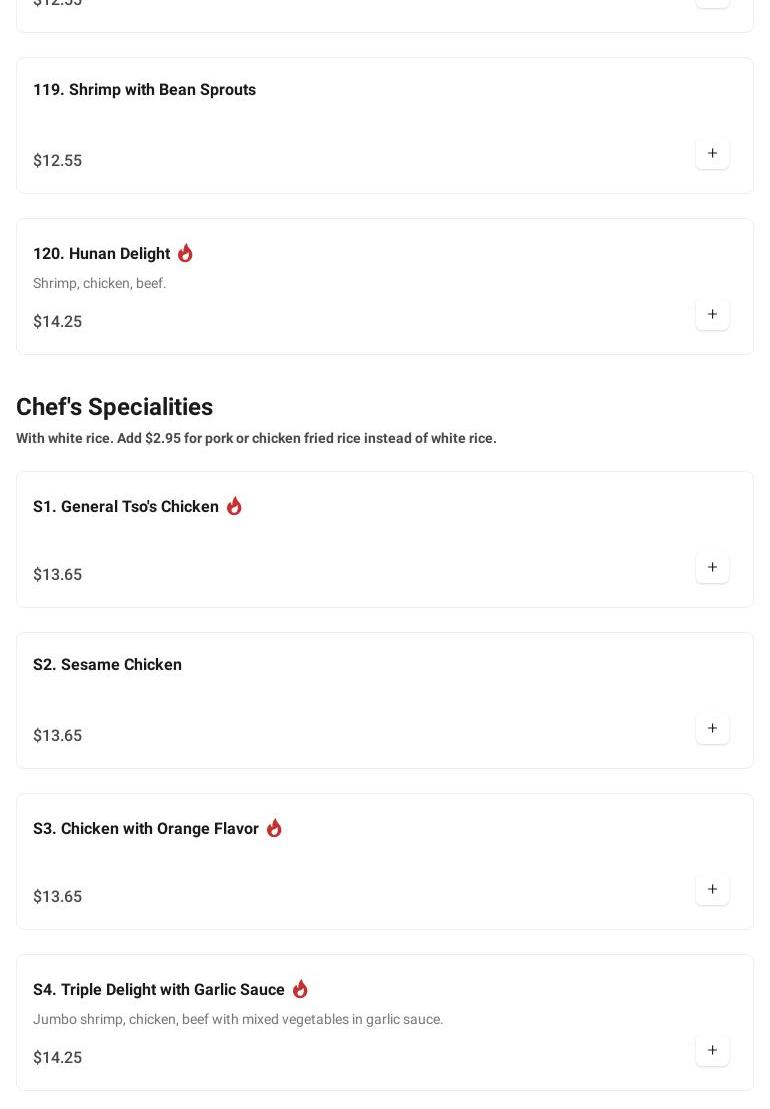Viewport: 770px width, 1109px height.
Task: Click spicy icon by Chicken with Orange Flavor
Action: point(274,828)
